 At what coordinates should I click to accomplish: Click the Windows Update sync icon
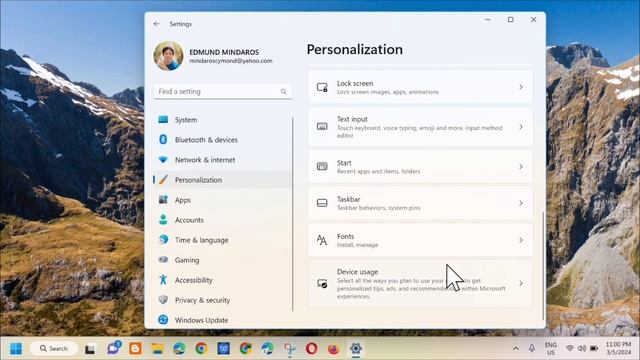click(x=163, y=320)
